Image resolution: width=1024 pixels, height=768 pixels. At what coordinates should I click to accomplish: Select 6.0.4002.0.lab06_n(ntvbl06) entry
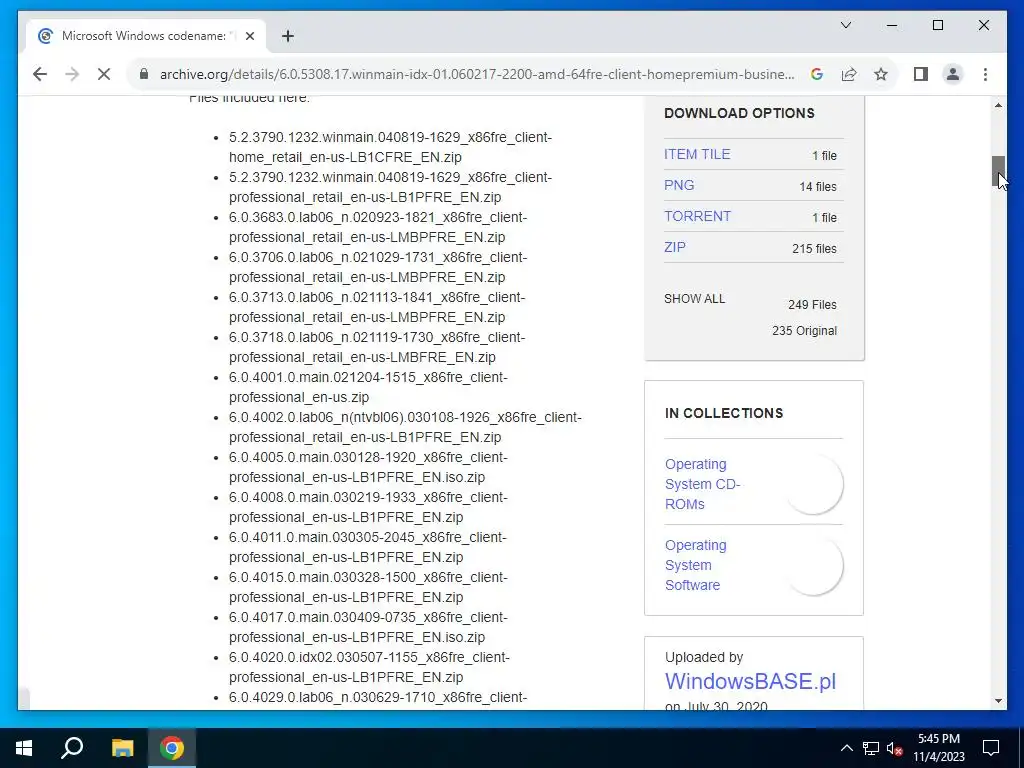click(405, 427)
